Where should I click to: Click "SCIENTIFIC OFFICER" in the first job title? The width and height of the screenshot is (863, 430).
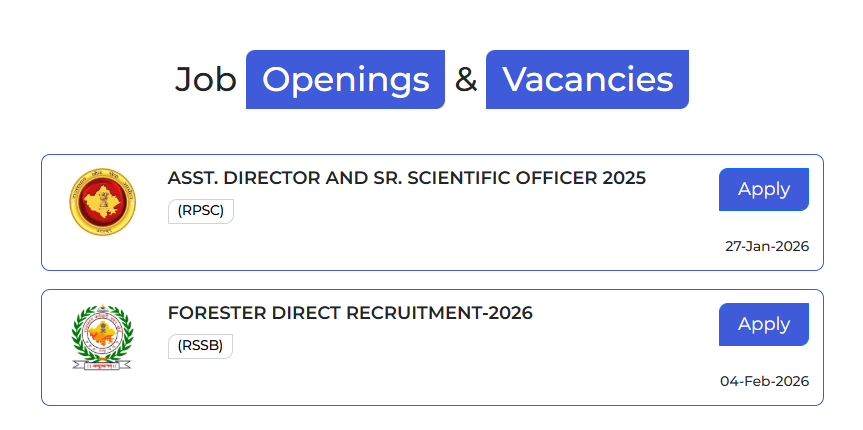pos(502,178)
